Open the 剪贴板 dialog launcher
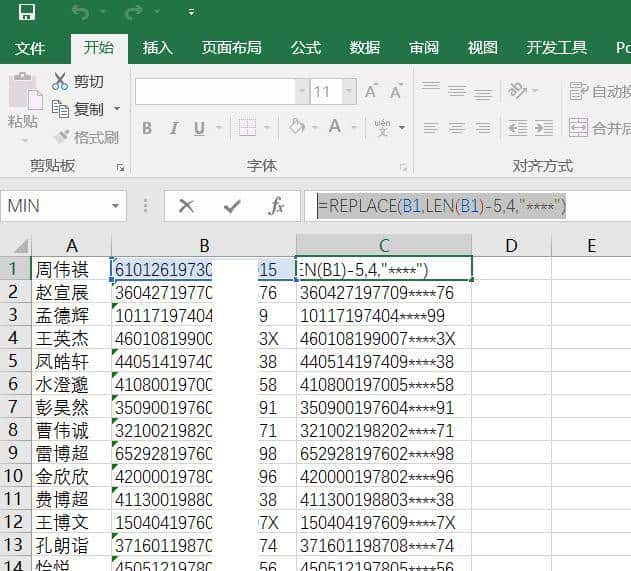 [x=120, y=167]
